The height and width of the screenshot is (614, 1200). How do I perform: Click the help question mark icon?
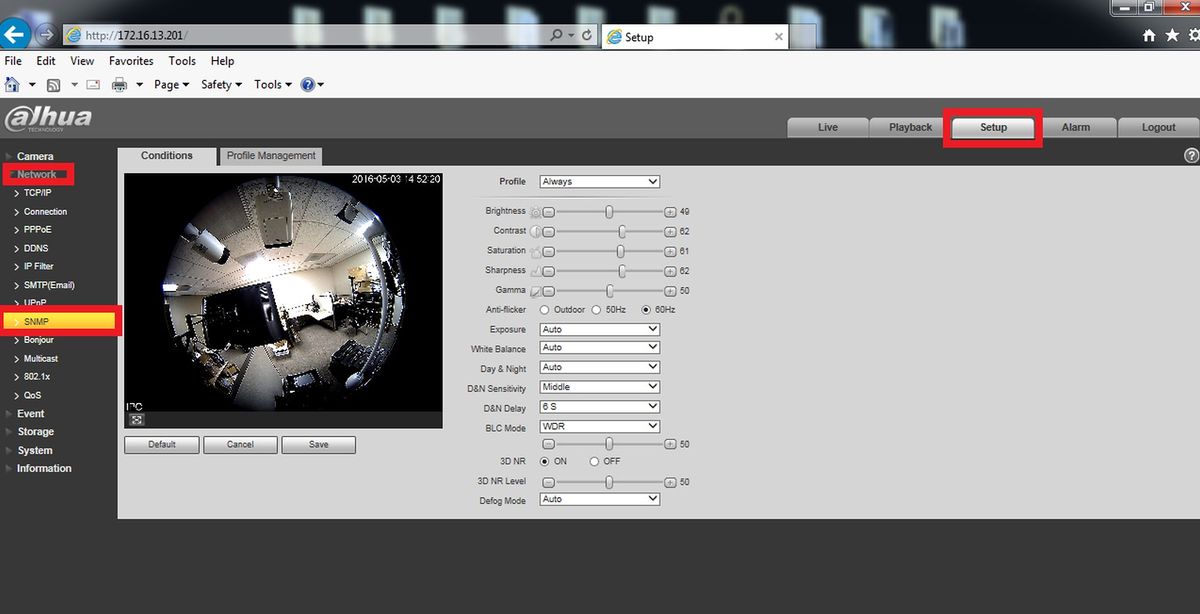coord(1191,156)
